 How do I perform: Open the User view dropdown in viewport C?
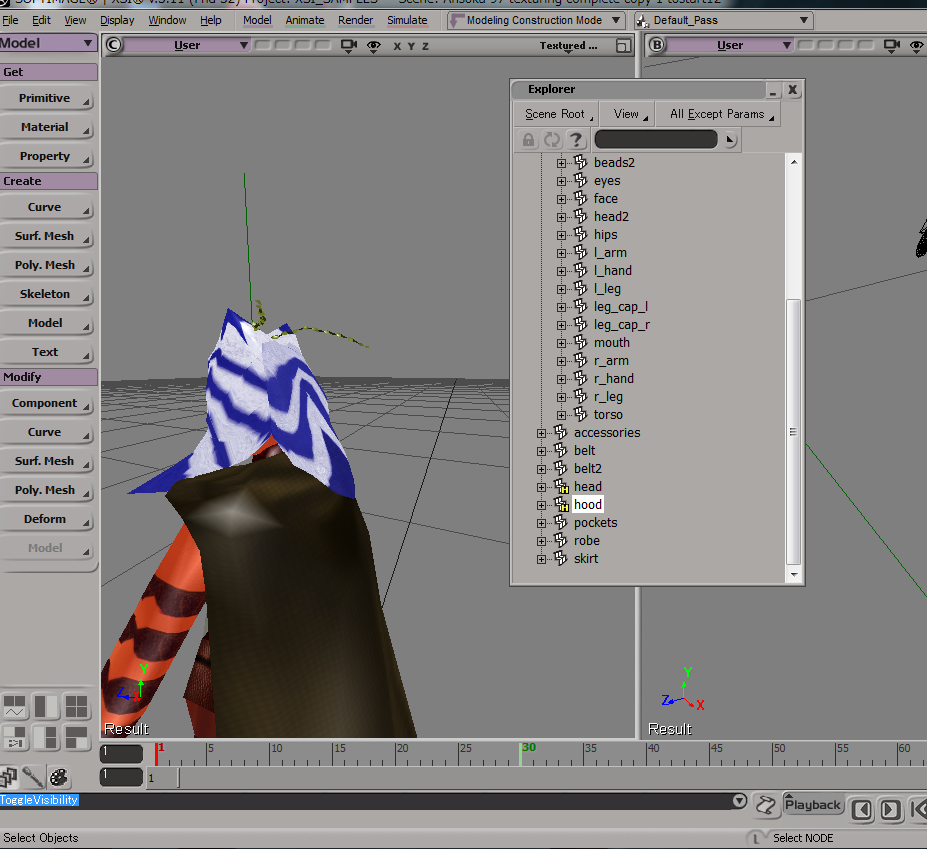point(187,45)
